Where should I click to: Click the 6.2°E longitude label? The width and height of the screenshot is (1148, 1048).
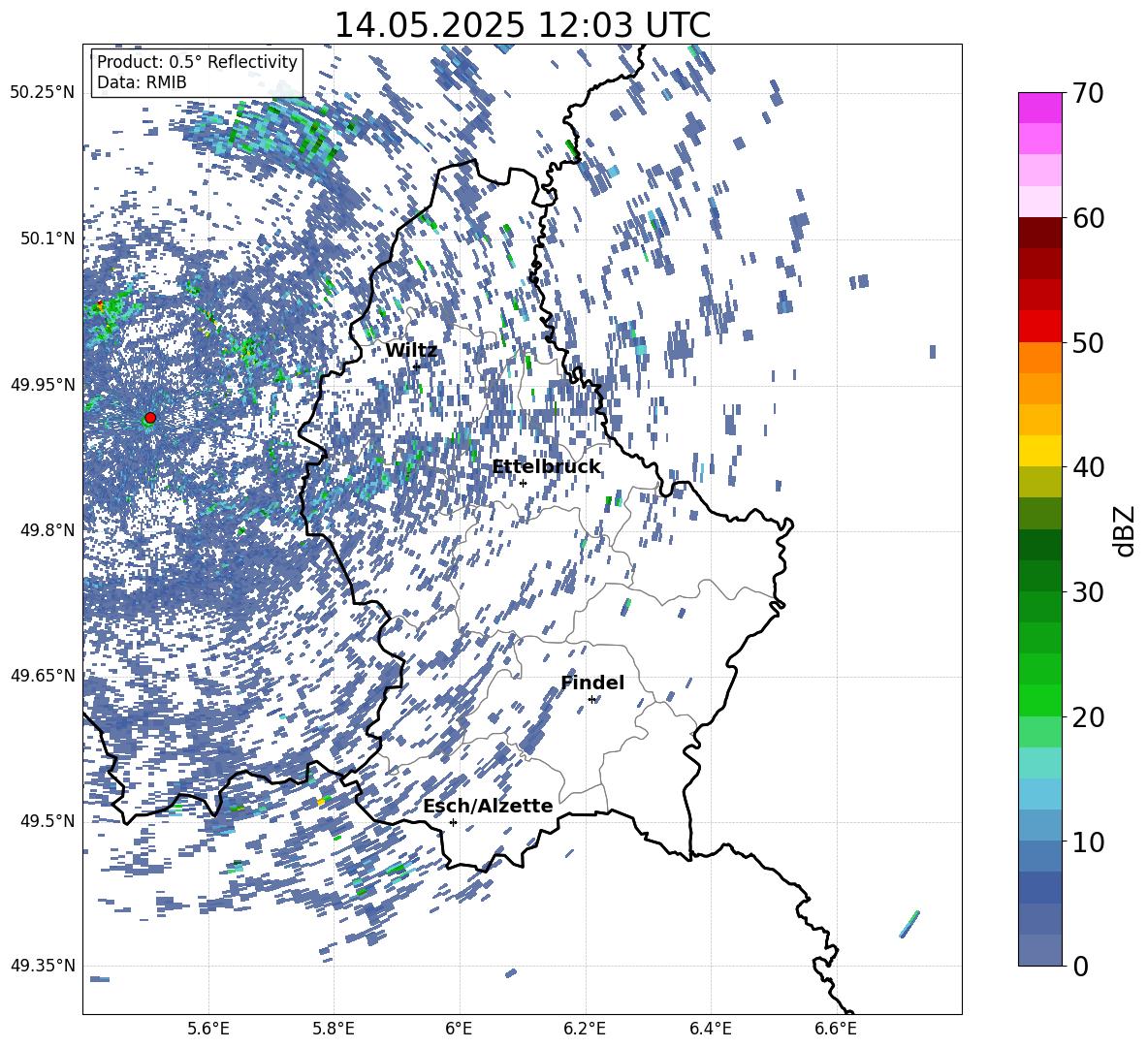[585, 1029]
